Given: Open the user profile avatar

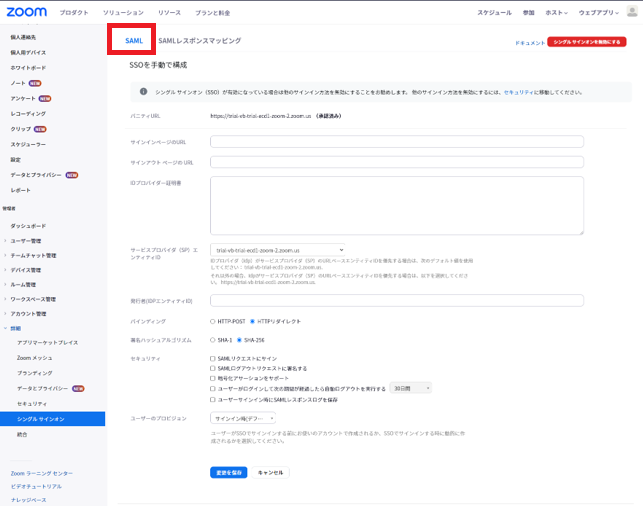Looking at the screenshot, I should (x=630, y=12).
